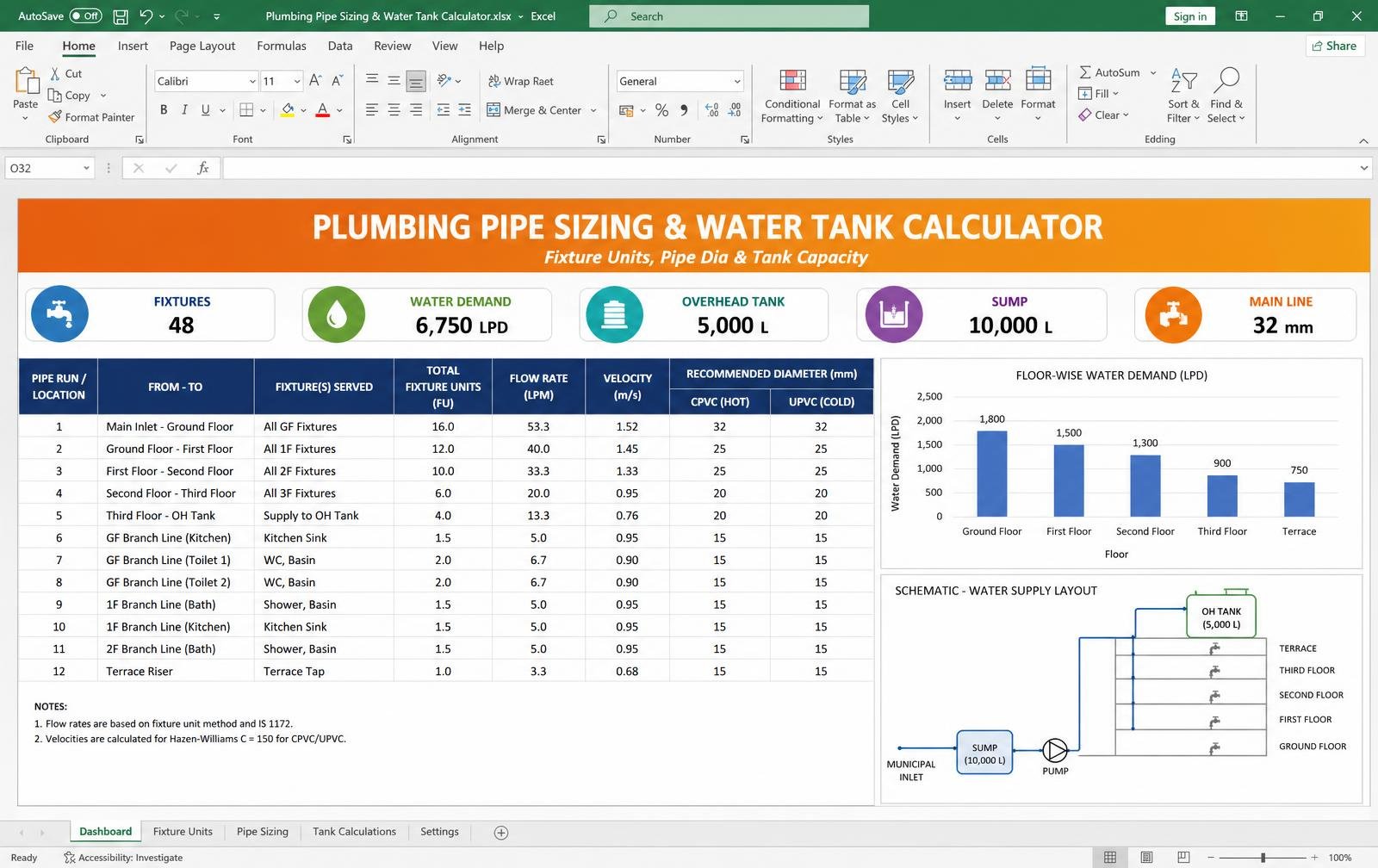The image size is (1378, 868).
Task: Increase font size with larger A
Action: click(315, 80)
